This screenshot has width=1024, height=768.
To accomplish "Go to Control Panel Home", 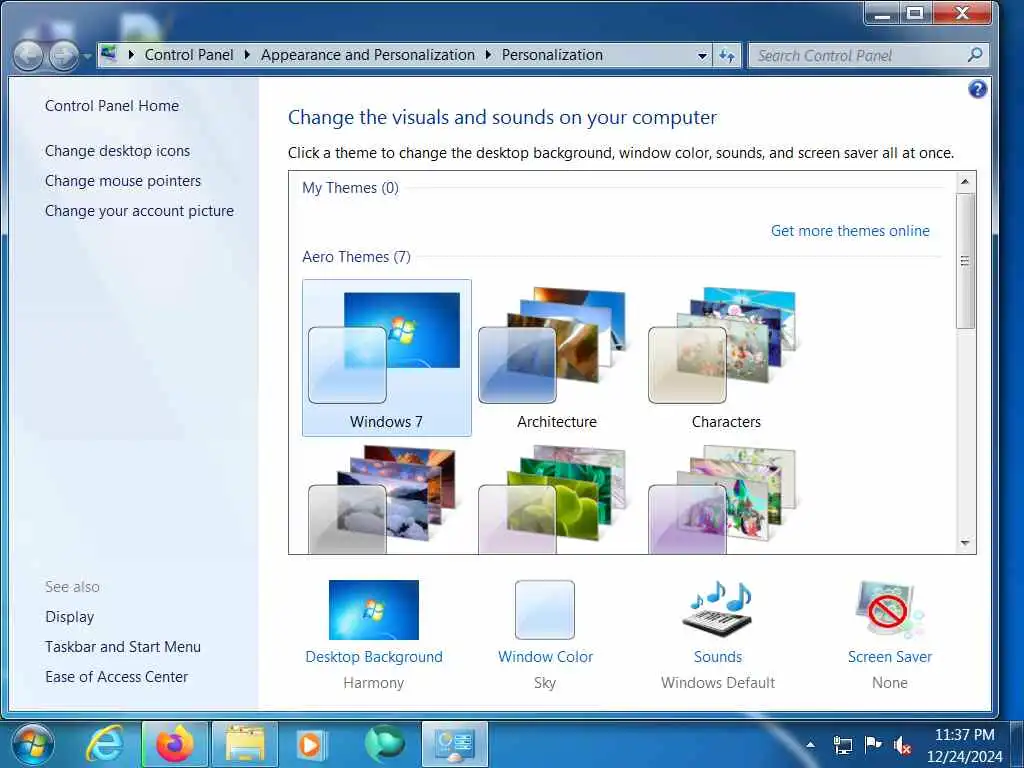I will pos(112,106).
